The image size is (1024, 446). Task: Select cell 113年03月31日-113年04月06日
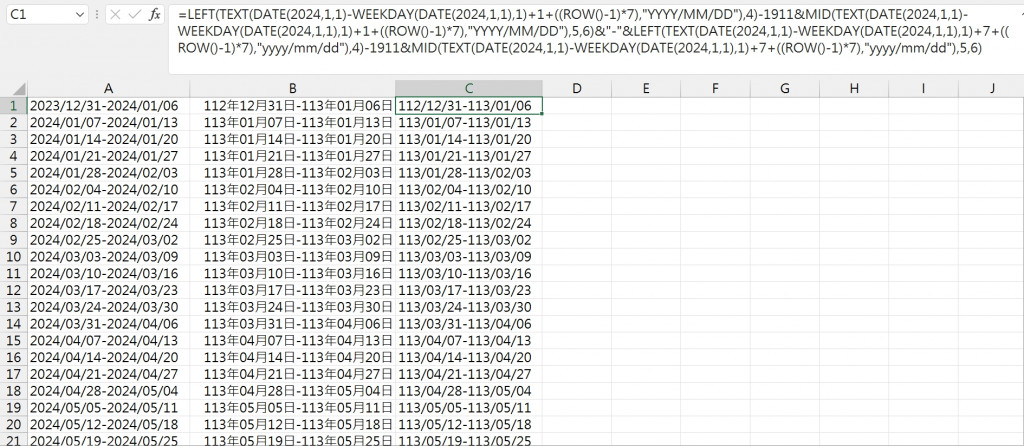tap(293, 324)
